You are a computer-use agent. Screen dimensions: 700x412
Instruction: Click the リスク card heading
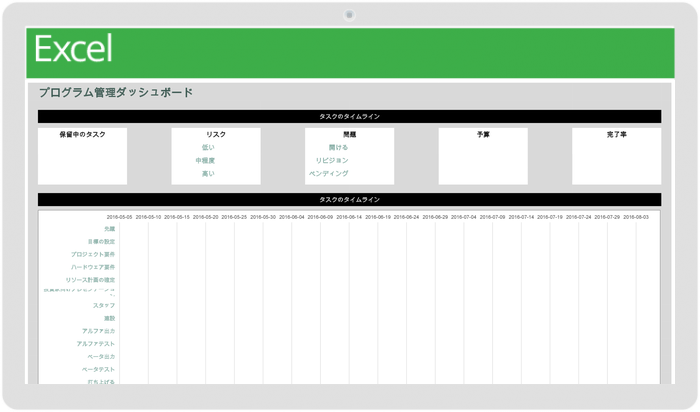[x=216, y=134]
